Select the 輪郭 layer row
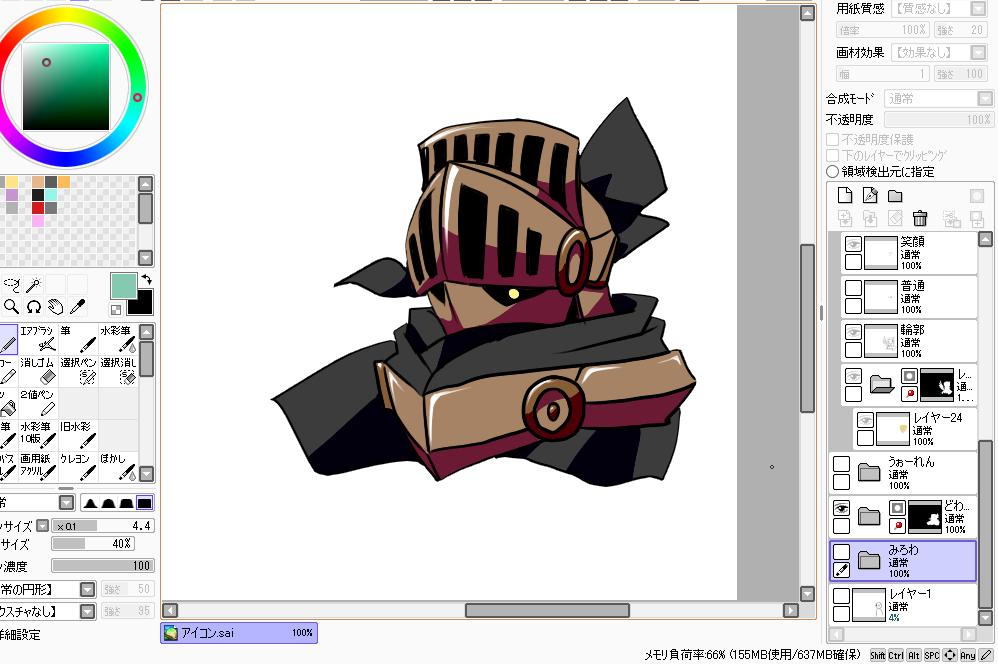Viewport: 998px width, 664px height. (910, 341)
